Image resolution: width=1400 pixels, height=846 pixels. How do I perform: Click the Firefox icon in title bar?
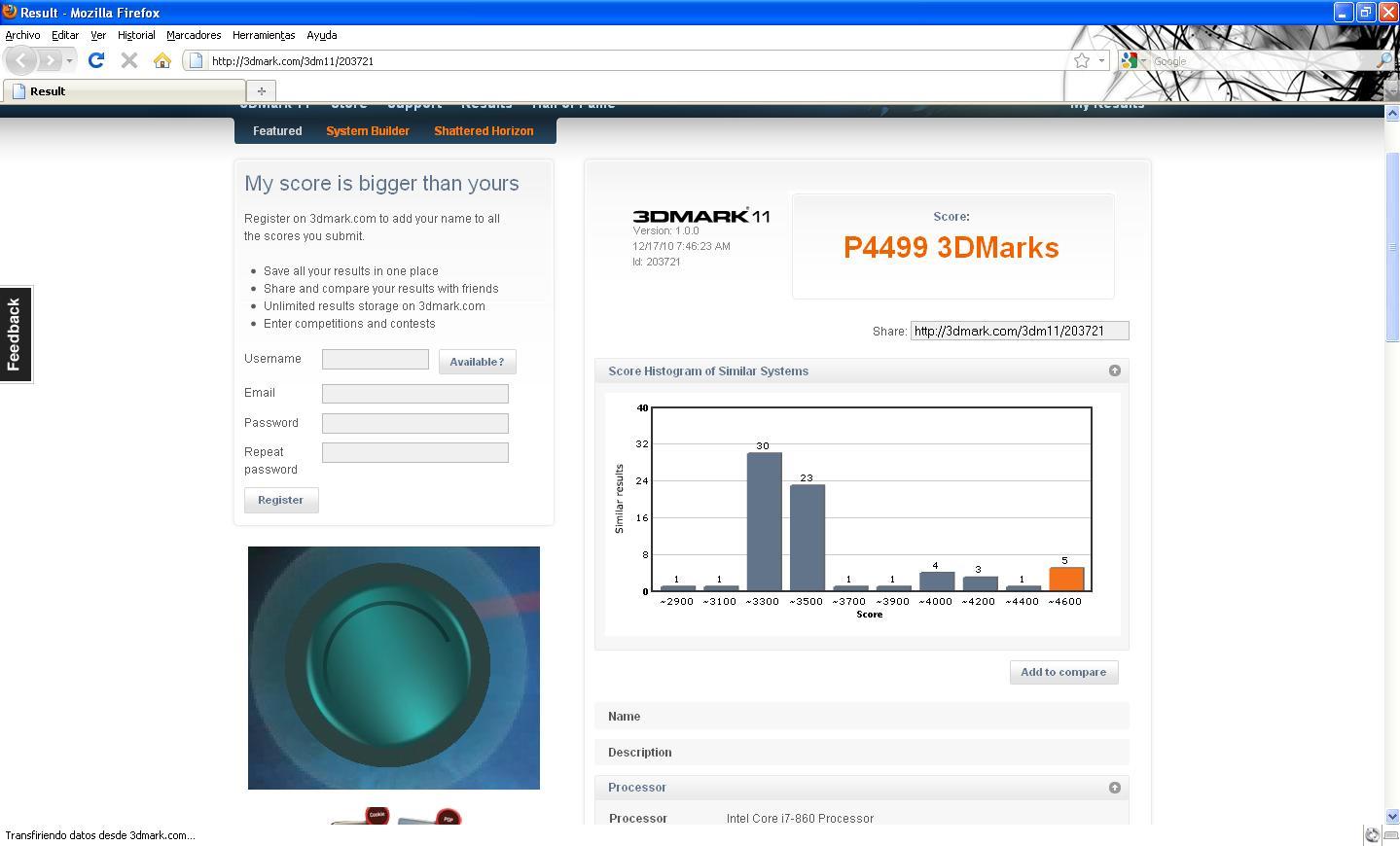(9, 12)
